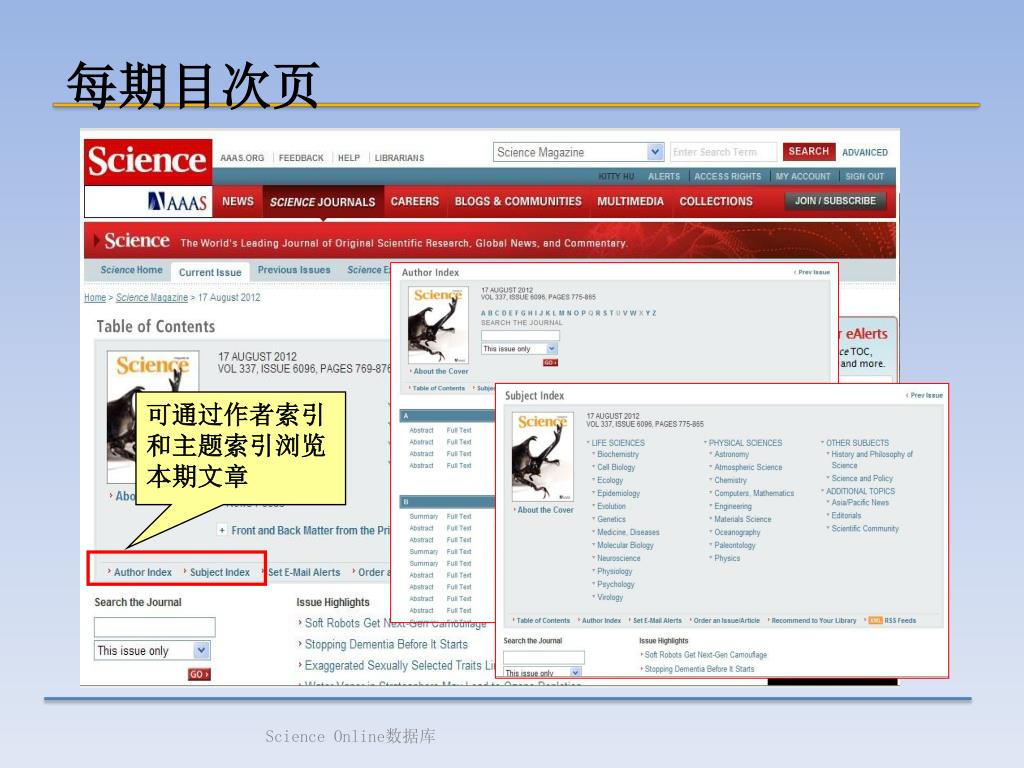Open the HELP link
Image resolution: width=1024 pixels, height=768 pixels.
(349, 158)
